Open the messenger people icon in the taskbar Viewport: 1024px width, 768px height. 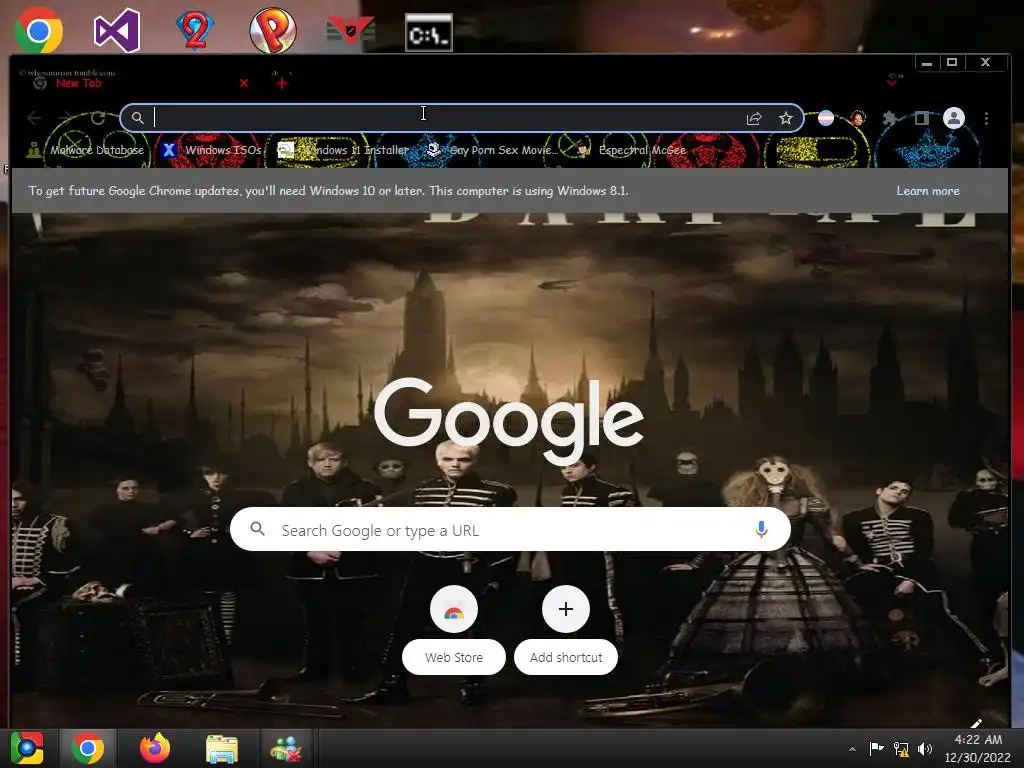[x=285, y=749]
